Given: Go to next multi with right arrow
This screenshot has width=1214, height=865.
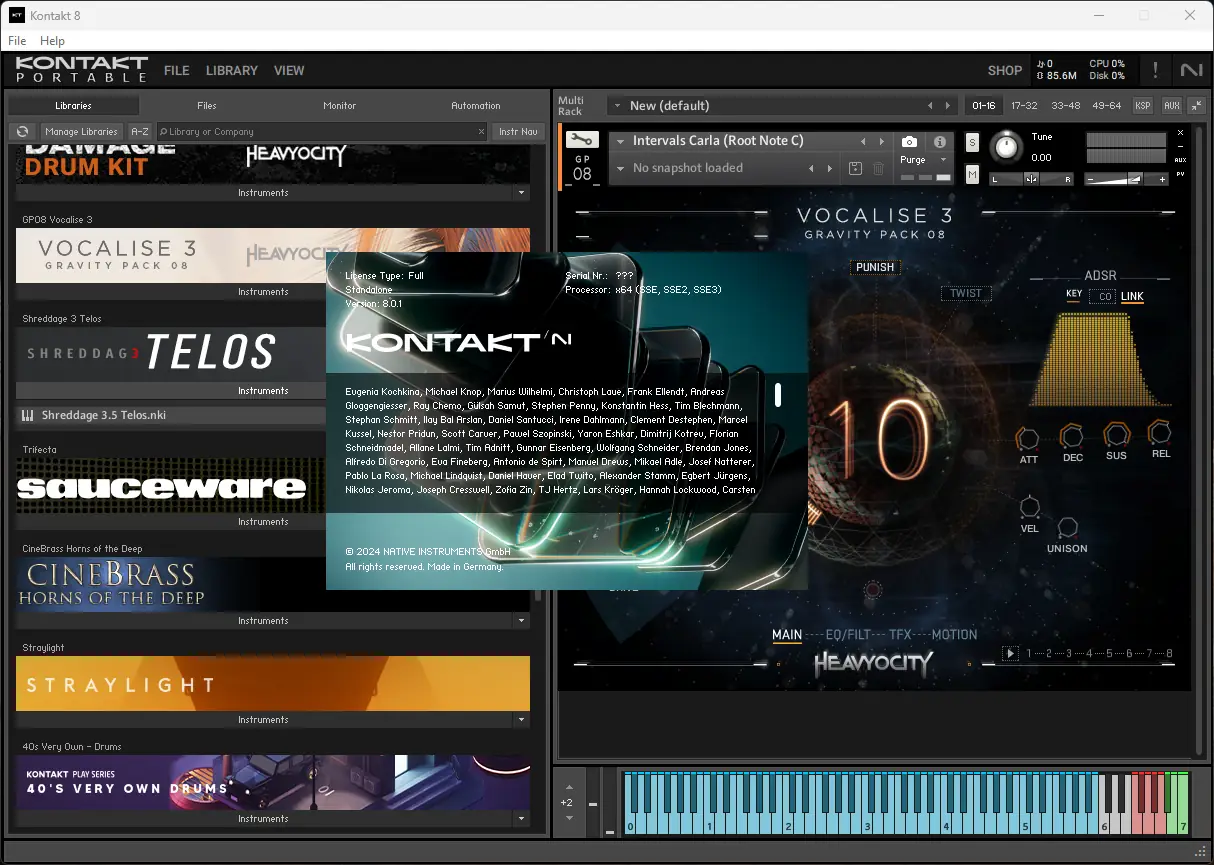Looking at the screenshot, I should click(948, 105).
